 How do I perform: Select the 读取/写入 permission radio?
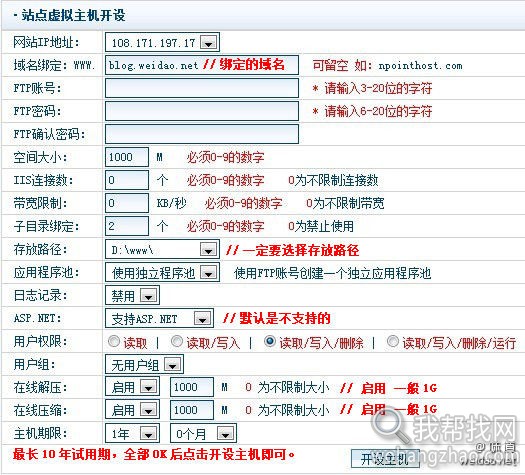tap(176, 341)
